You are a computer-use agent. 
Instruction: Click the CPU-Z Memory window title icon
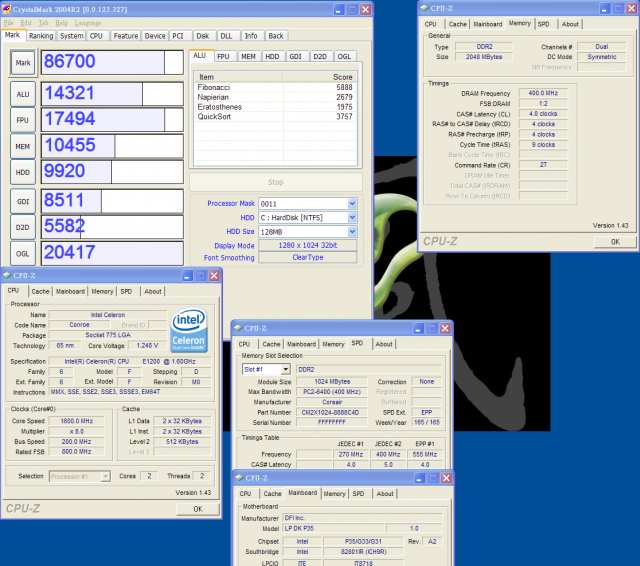(424, 8)
